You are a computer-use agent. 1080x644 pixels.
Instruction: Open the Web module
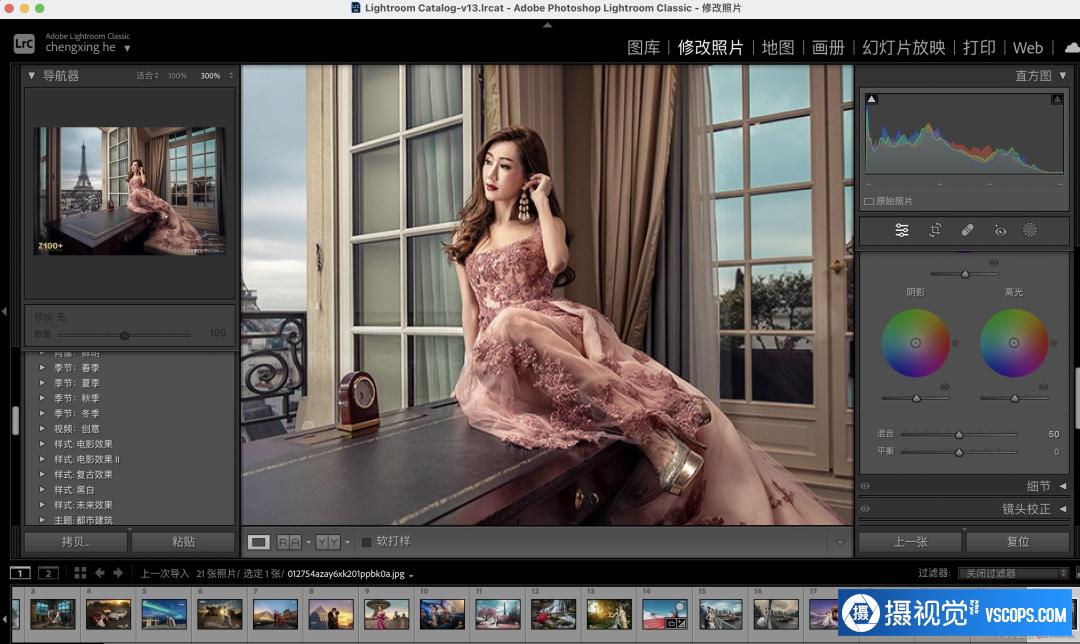[1028, 48]
